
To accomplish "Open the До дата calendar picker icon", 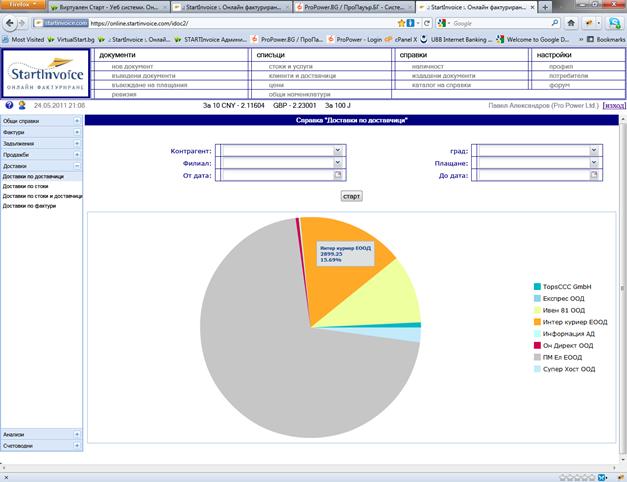I will (594, 175).
